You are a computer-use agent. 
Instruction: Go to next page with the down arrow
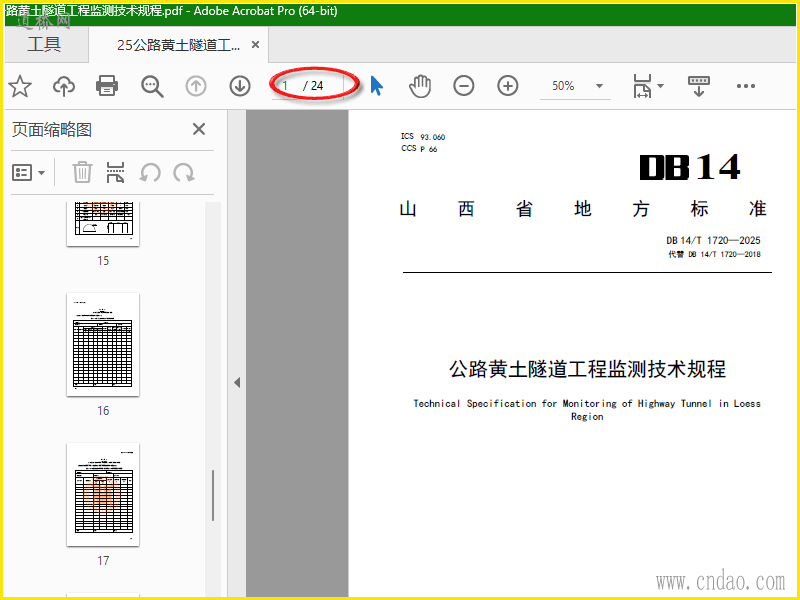tap(240, 86)
